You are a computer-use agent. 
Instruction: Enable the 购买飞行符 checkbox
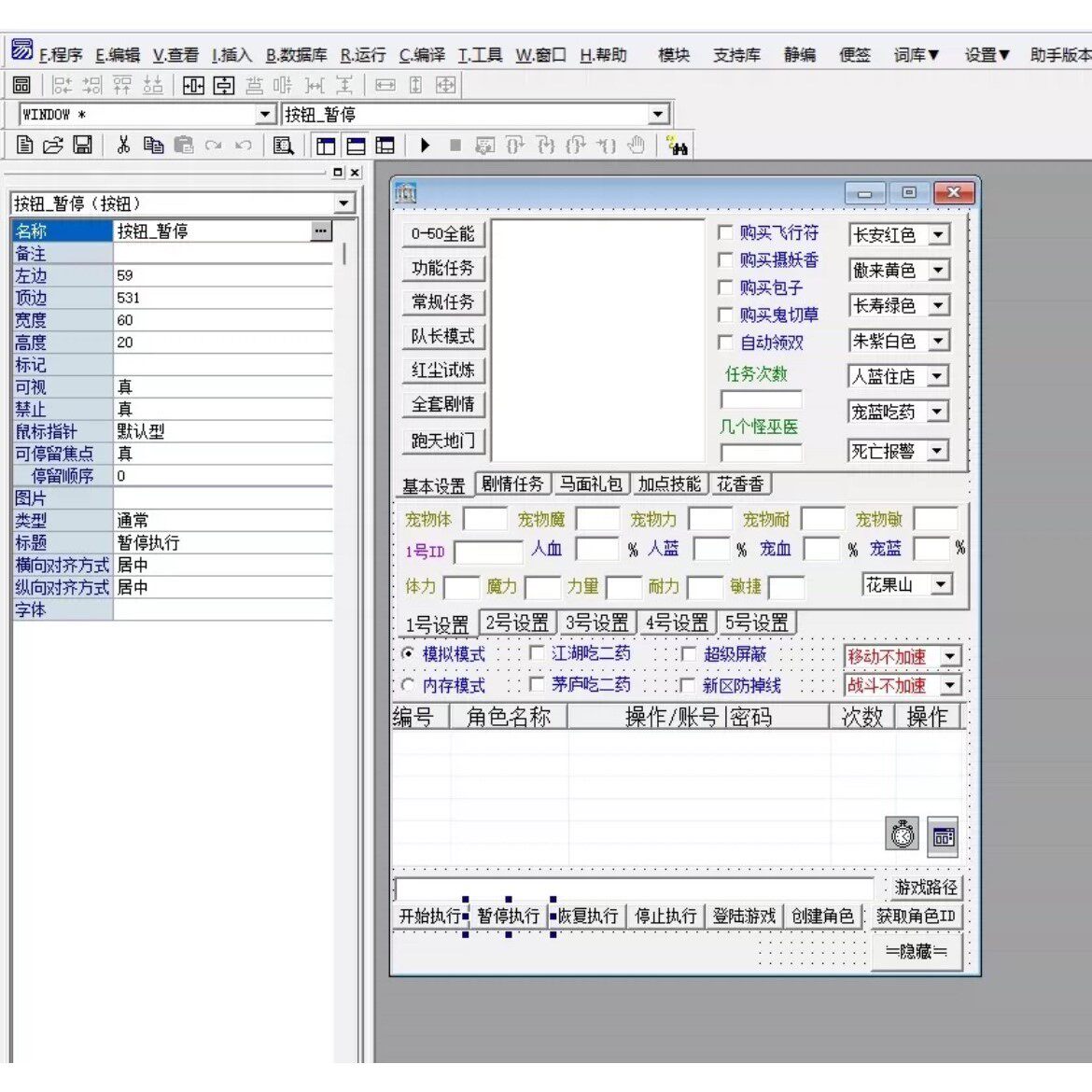click(x=725, y=232)
